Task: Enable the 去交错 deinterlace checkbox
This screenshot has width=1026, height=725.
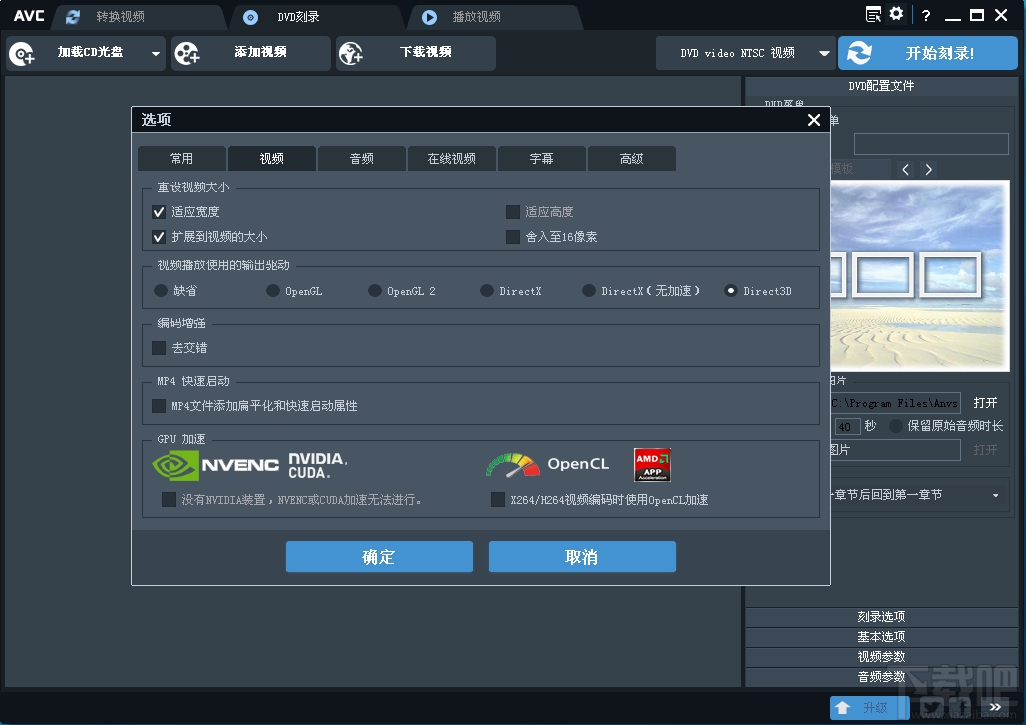Action: (x=158, y=349)
